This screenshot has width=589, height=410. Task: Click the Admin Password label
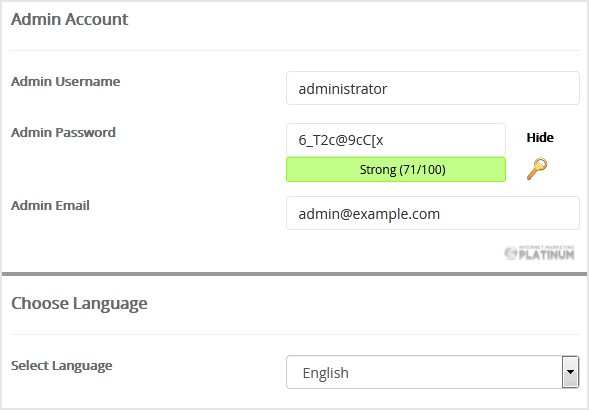pos(63,133)
